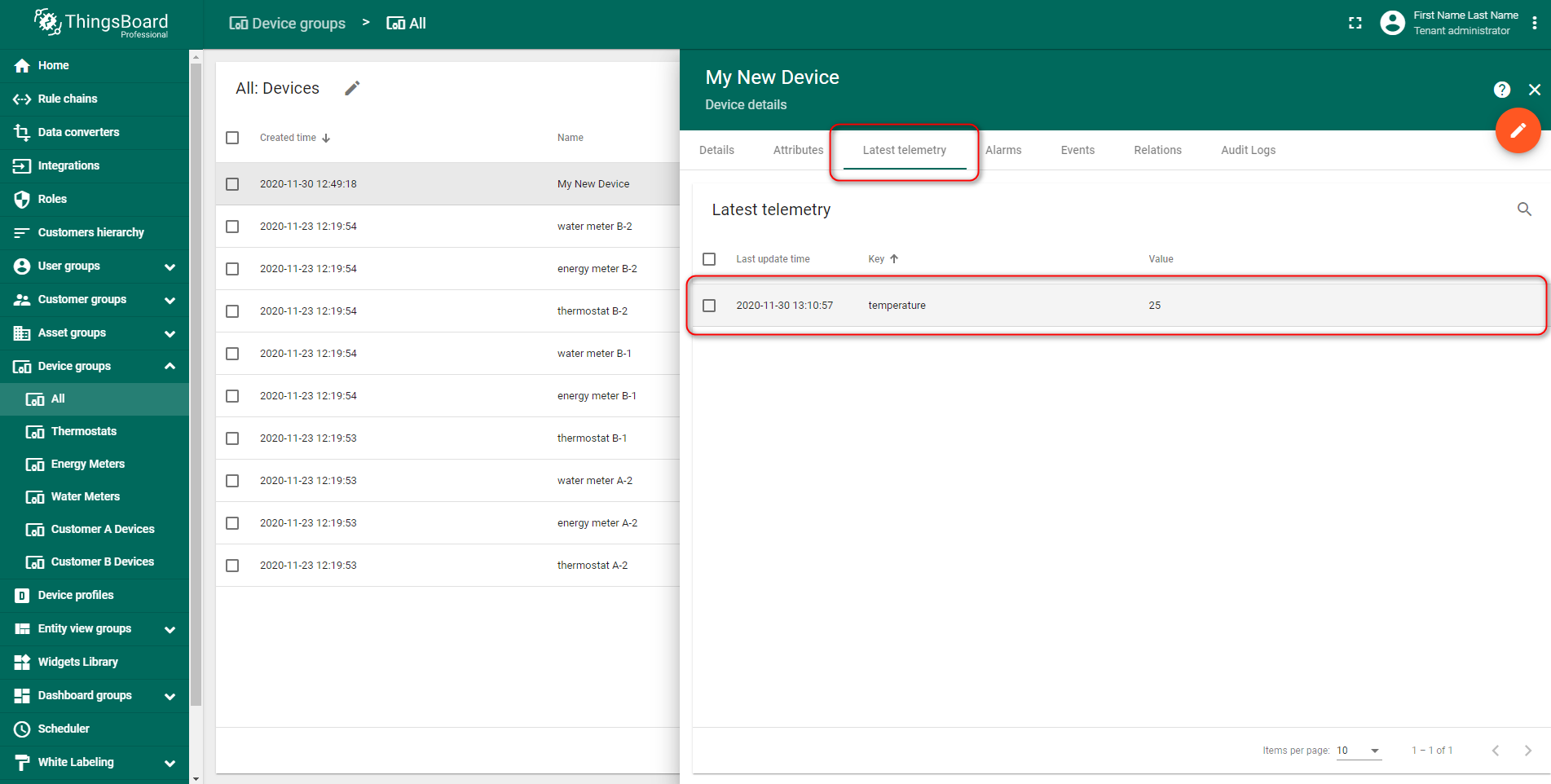The height and width of the screenshot is (784, 1551).
Task: Open the Widgets Library icon
Action: pos(22,662)
